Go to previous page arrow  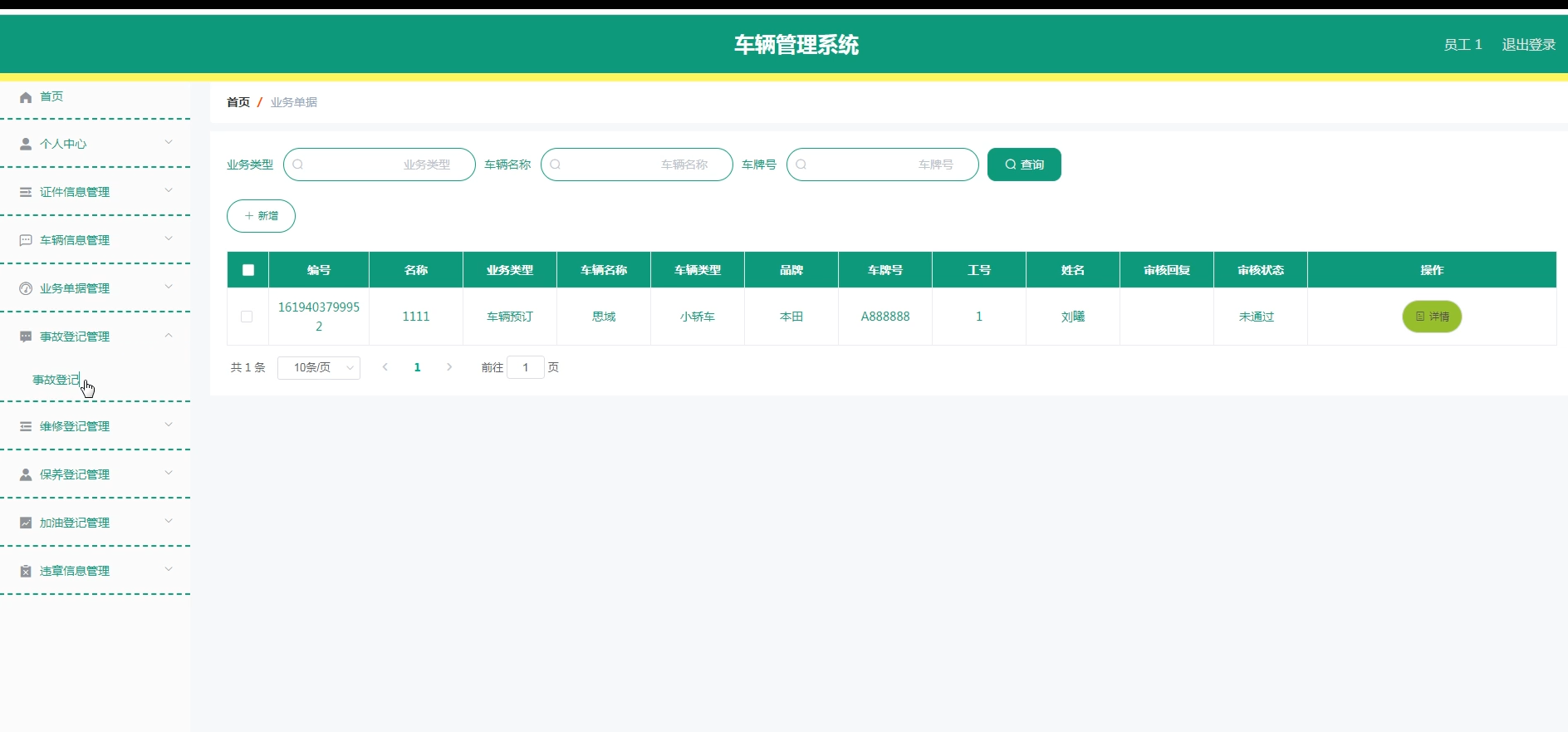coord(385,367)
